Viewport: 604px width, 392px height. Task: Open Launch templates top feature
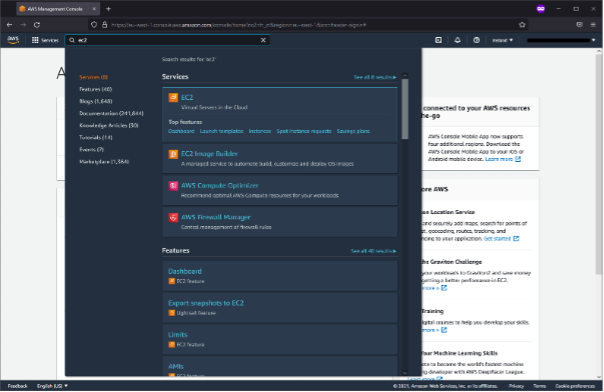[x=221, y=131]
